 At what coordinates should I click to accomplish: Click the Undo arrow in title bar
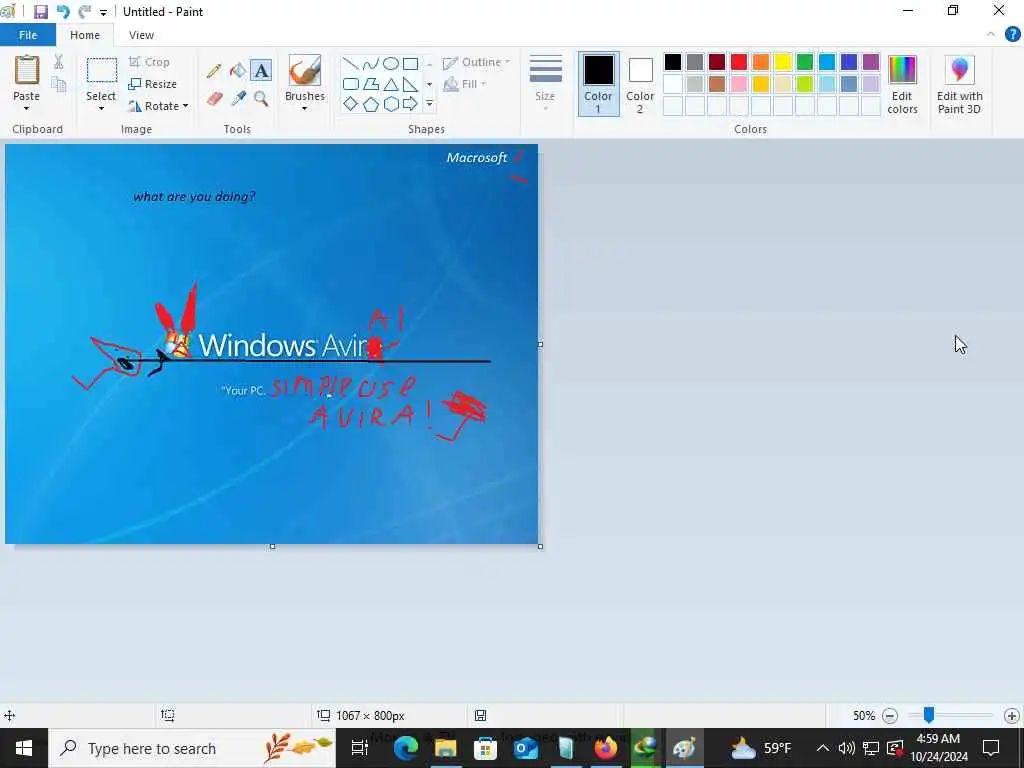pyautogui.click(x=63, y=12)
